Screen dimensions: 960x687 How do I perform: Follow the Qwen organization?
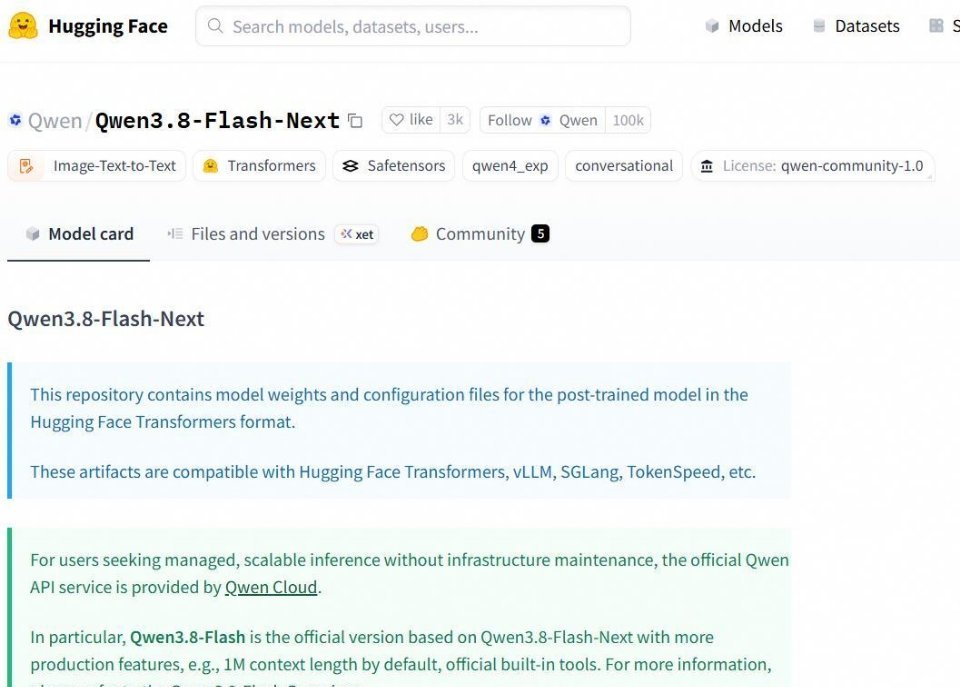(x=542, y=120)
